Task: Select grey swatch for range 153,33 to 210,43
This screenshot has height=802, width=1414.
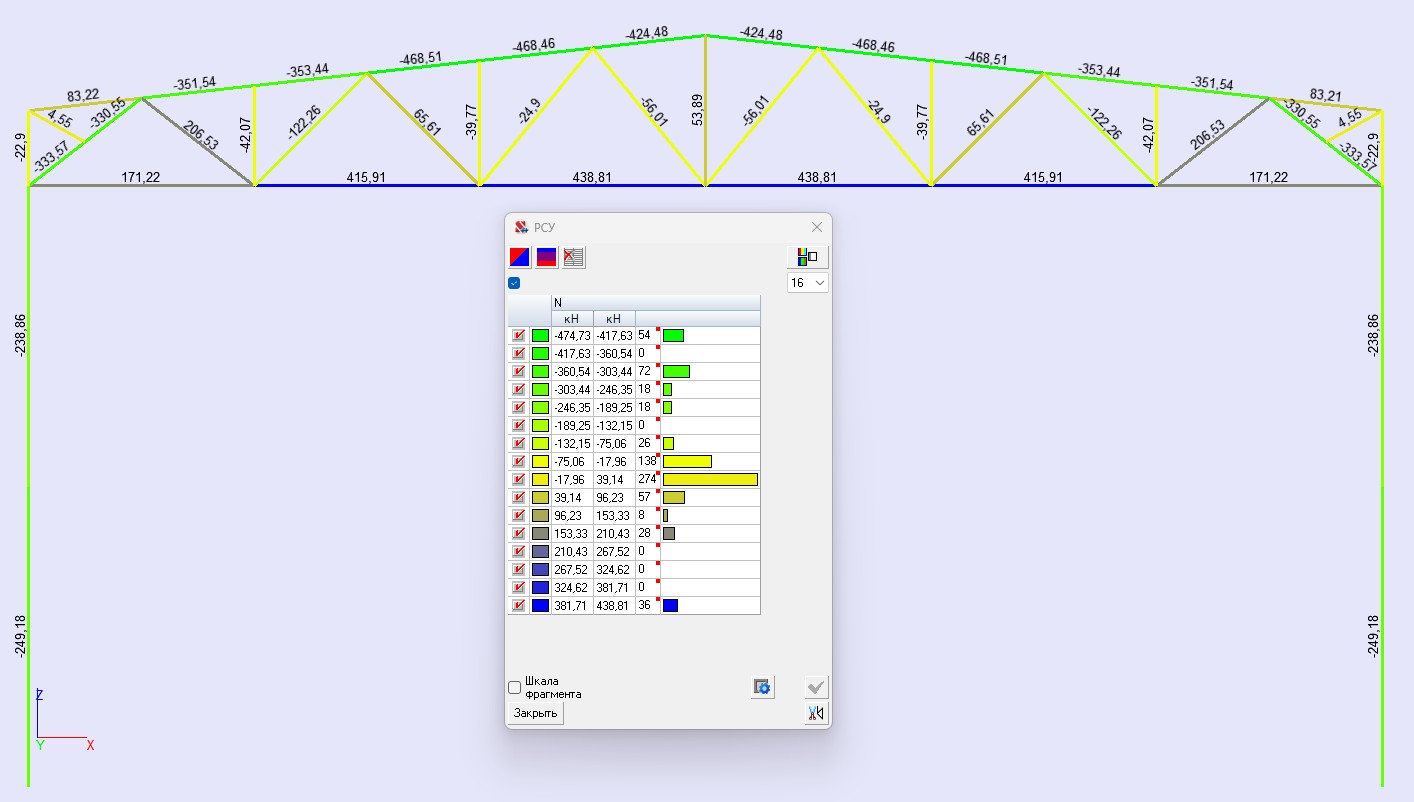Action: click(x=540, y=534)
